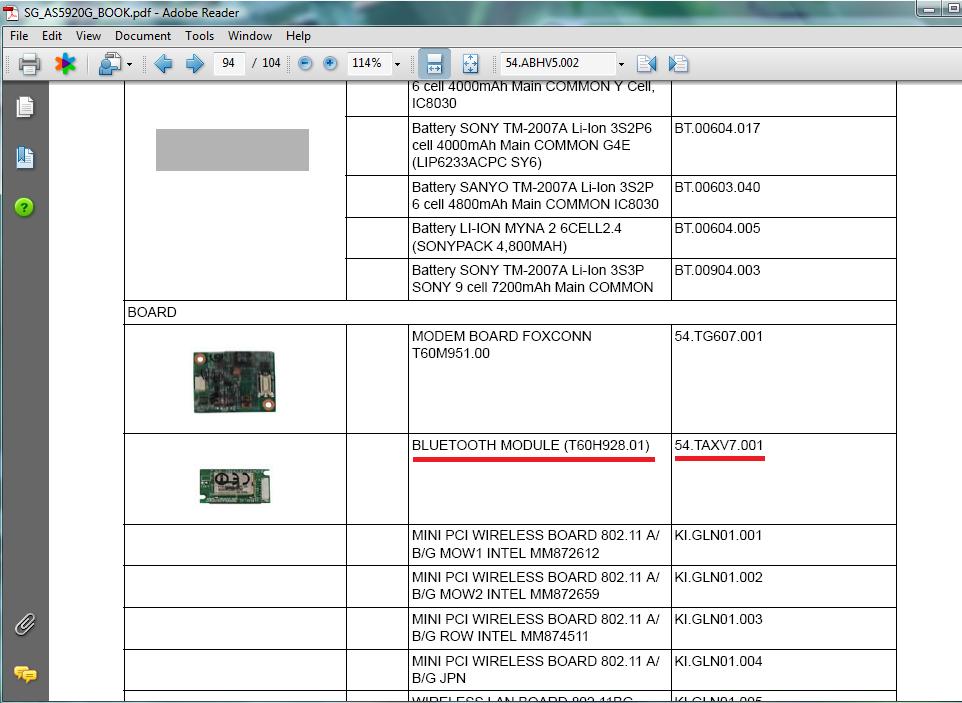Click the Find Next icon
Image resolution: width=962 pixels, height=703 pixels.
point(678,63)
